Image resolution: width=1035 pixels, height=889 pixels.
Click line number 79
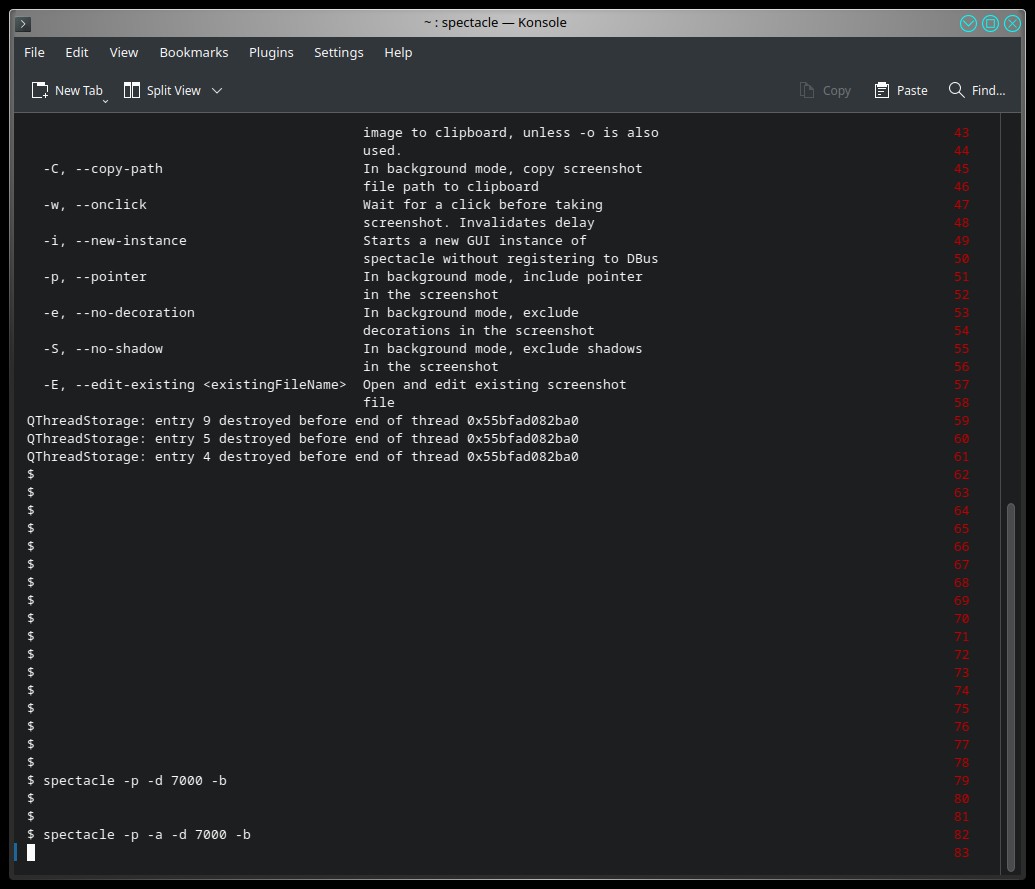[x=961, y=781]
